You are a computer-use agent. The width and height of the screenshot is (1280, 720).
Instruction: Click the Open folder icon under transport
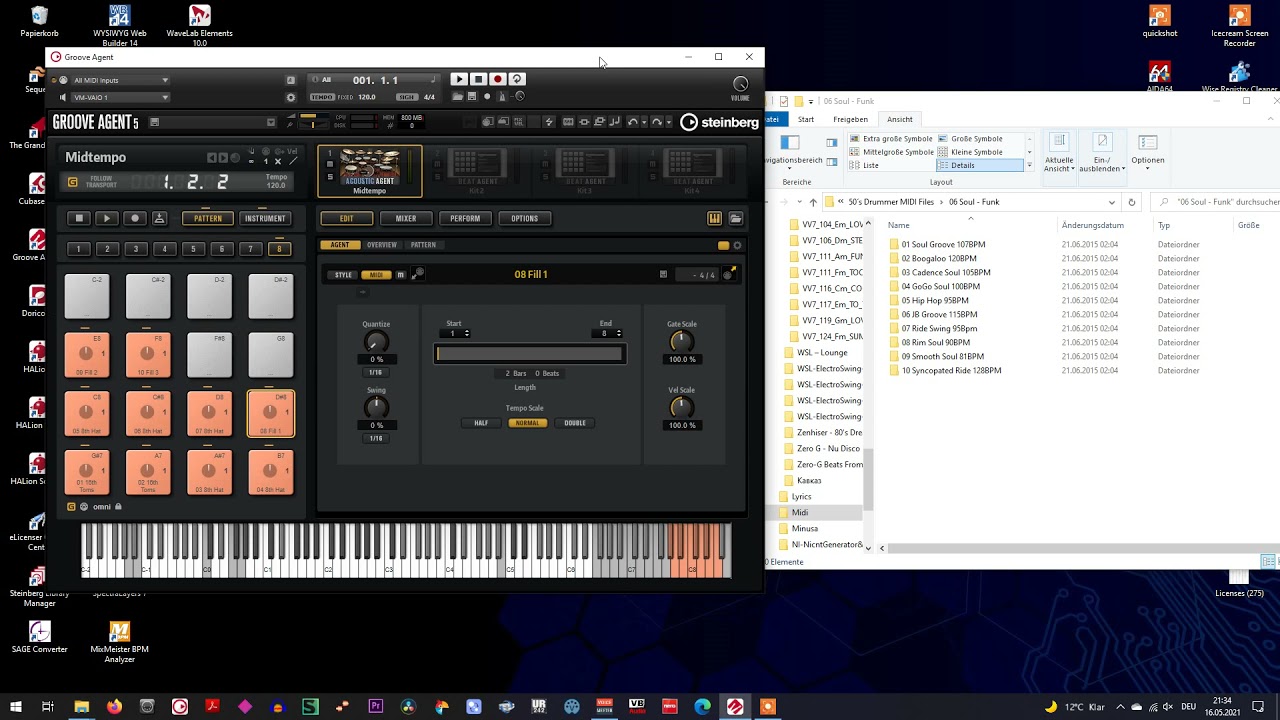point(457,97)
